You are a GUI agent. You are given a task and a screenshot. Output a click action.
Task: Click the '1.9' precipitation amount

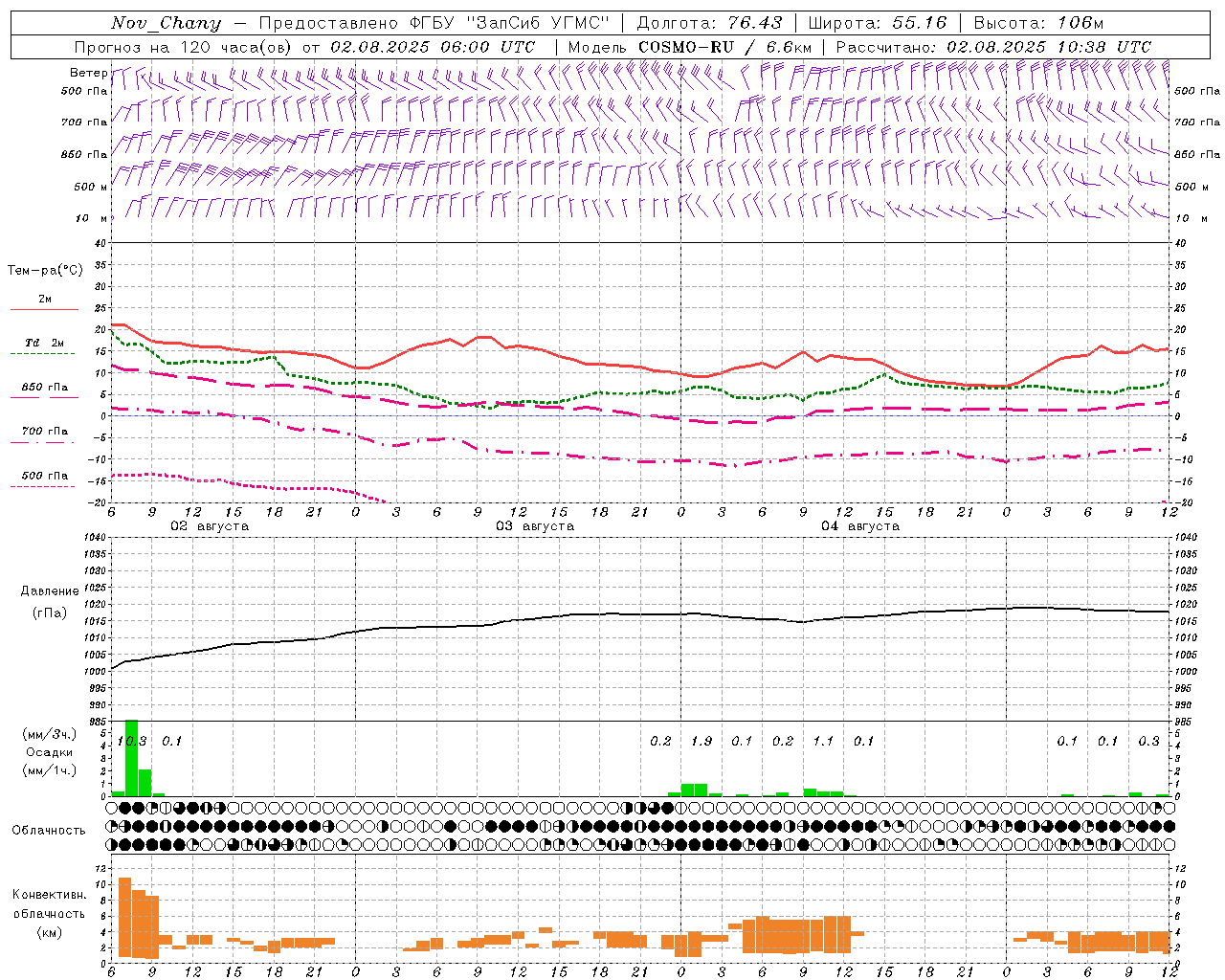click(702, 742)
